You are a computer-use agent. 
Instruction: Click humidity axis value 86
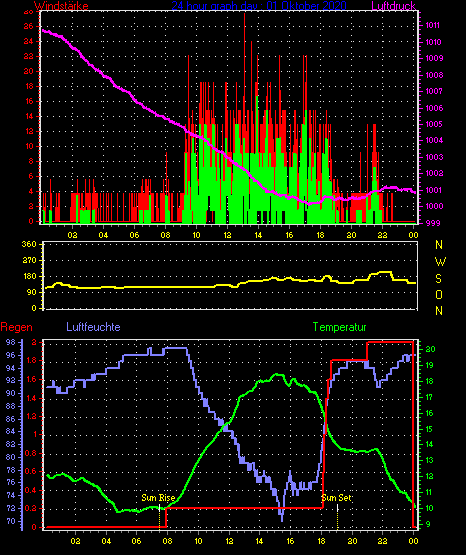pyautogui.click(x=11, y=419)
